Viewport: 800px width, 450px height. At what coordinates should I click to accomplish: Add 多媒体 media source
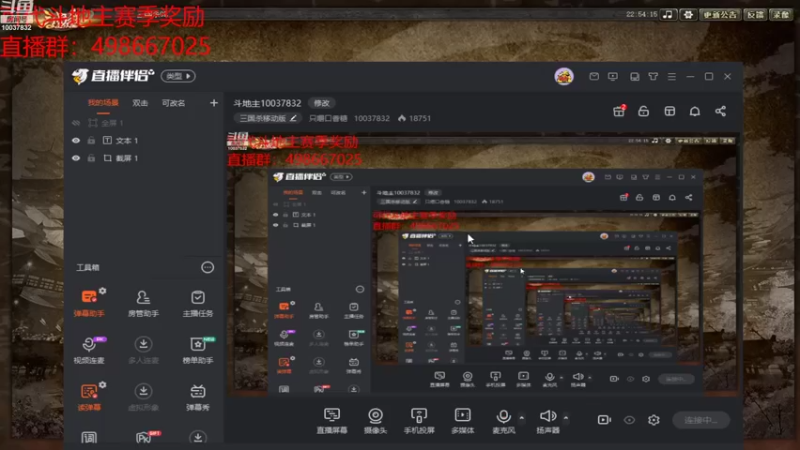coord(463,420)
